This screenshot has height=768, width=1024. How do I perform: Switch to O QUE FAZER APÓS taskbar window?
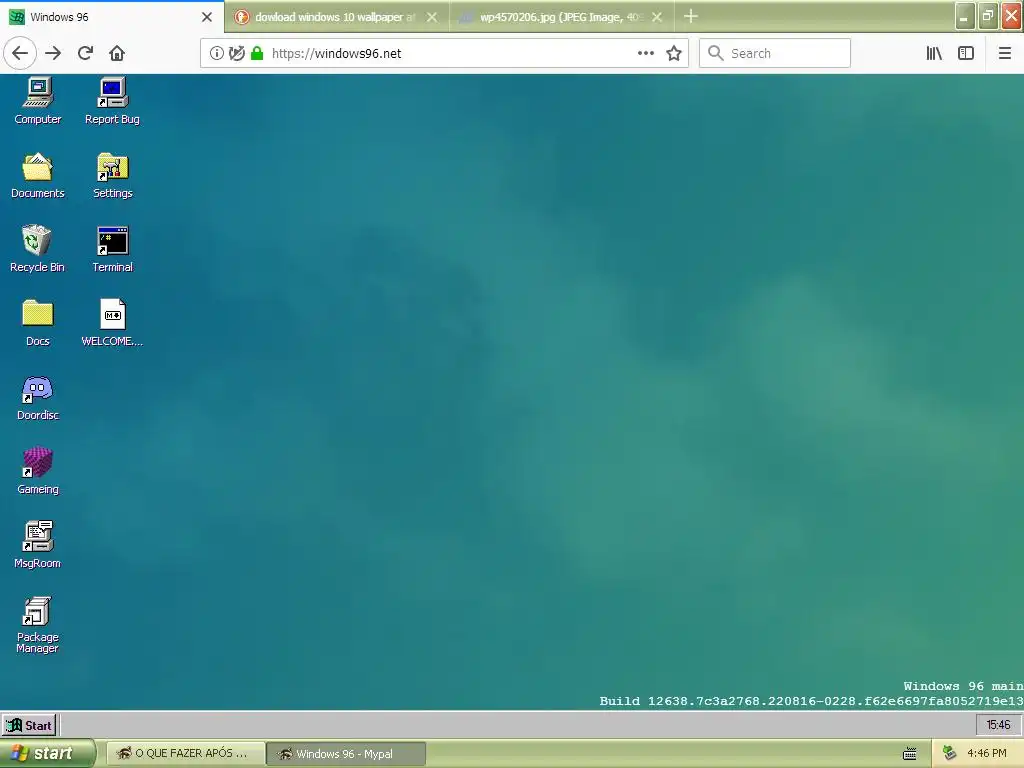(185, 754)
